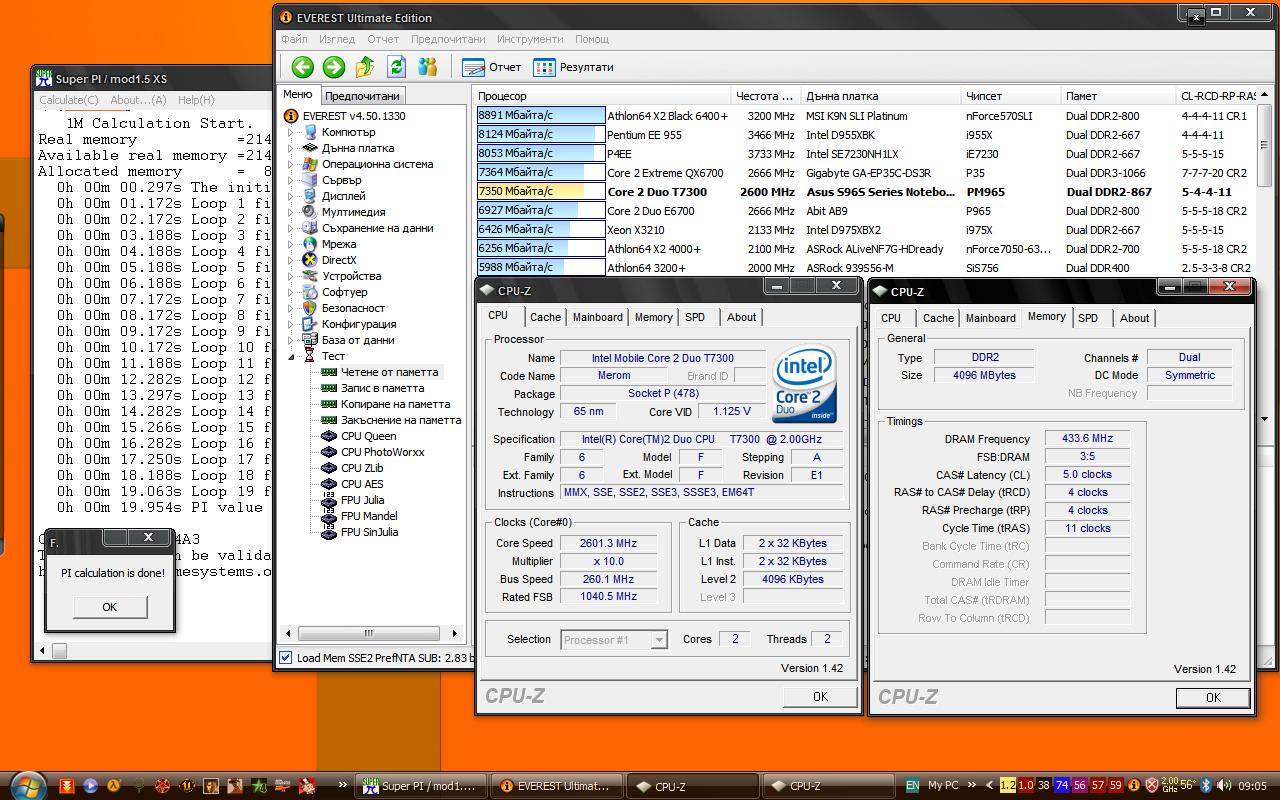Toggle the Load Mem SSE2 status checkbox
Screen dimensions: 1280x800
pos(286,658)
